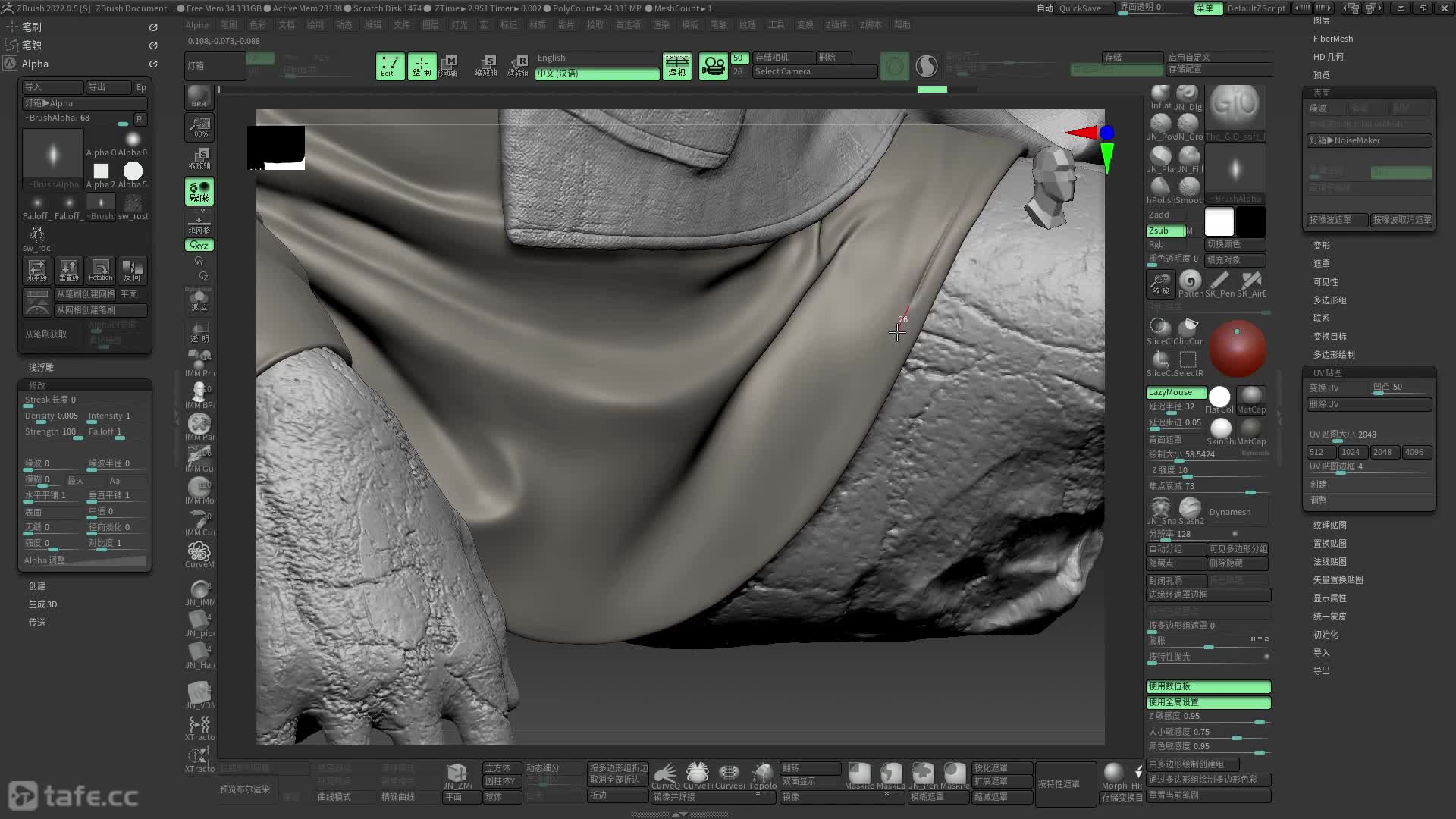This screenshot has height=819, width=1456.
Task: Click the Select Camera field
Action: (815, 71)
